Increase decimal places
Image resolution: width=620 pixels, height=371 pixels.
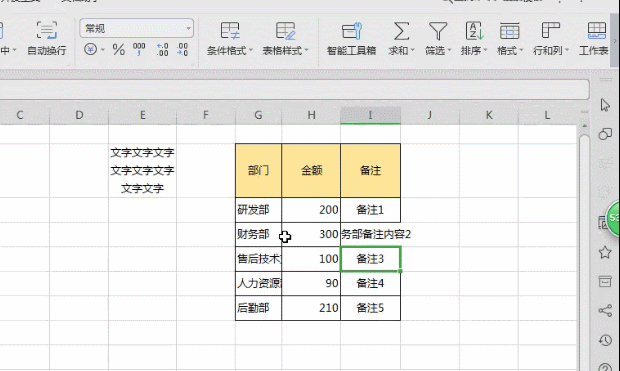pyautogui.click(x=163, y=49)
